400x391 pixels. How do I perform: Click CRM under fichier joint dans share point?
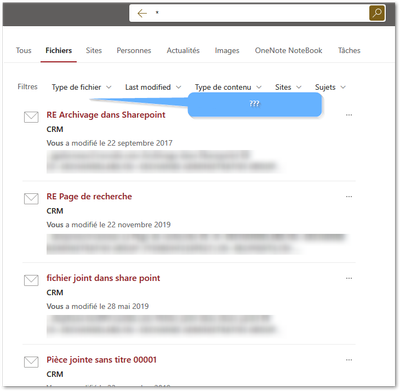coord(55,293)
